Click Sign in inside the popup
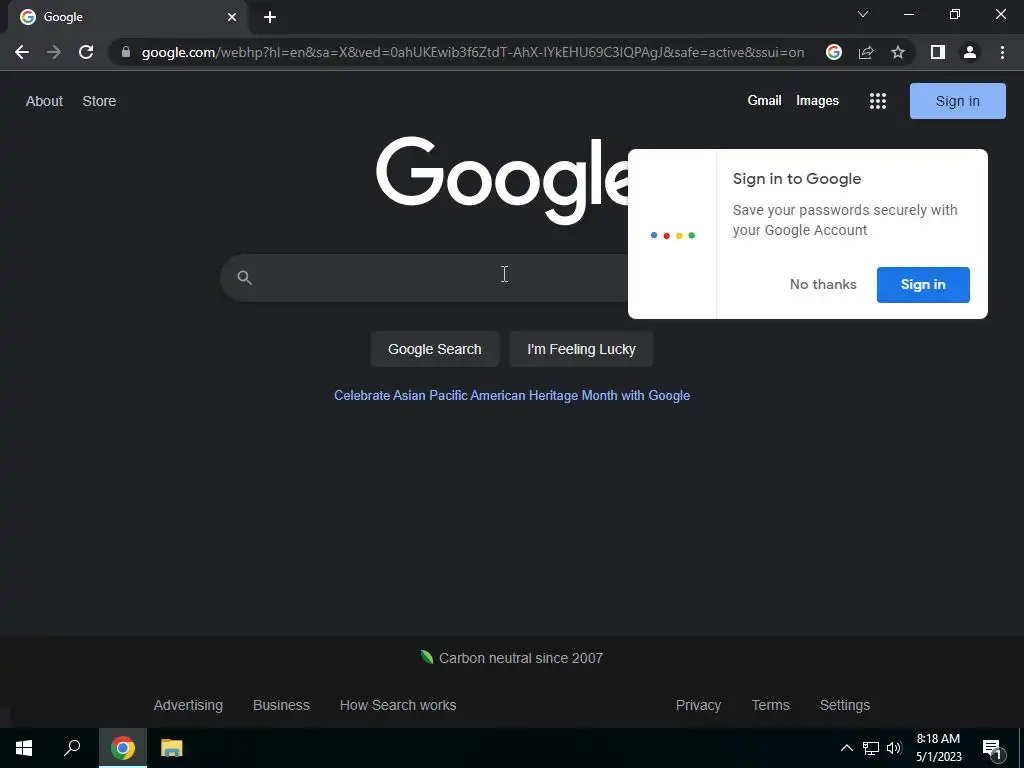1024x768 pixels. click(923, 285)
